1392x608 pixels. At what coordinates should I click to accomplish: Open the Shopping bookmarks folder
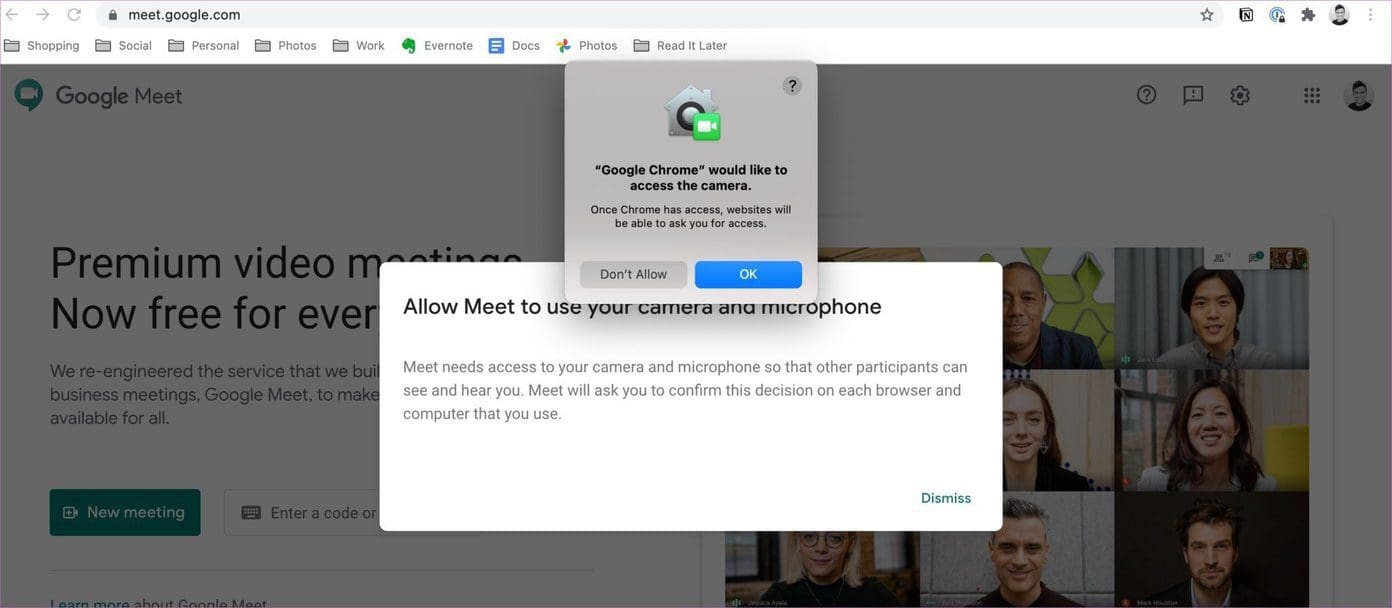pyautogui.click(x=42, y=45)
